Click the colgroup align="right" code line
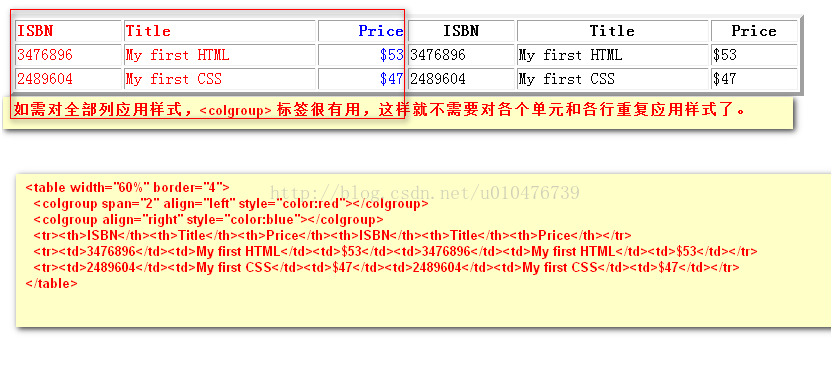This screenshot has width=831, height=365. [208, 219]
